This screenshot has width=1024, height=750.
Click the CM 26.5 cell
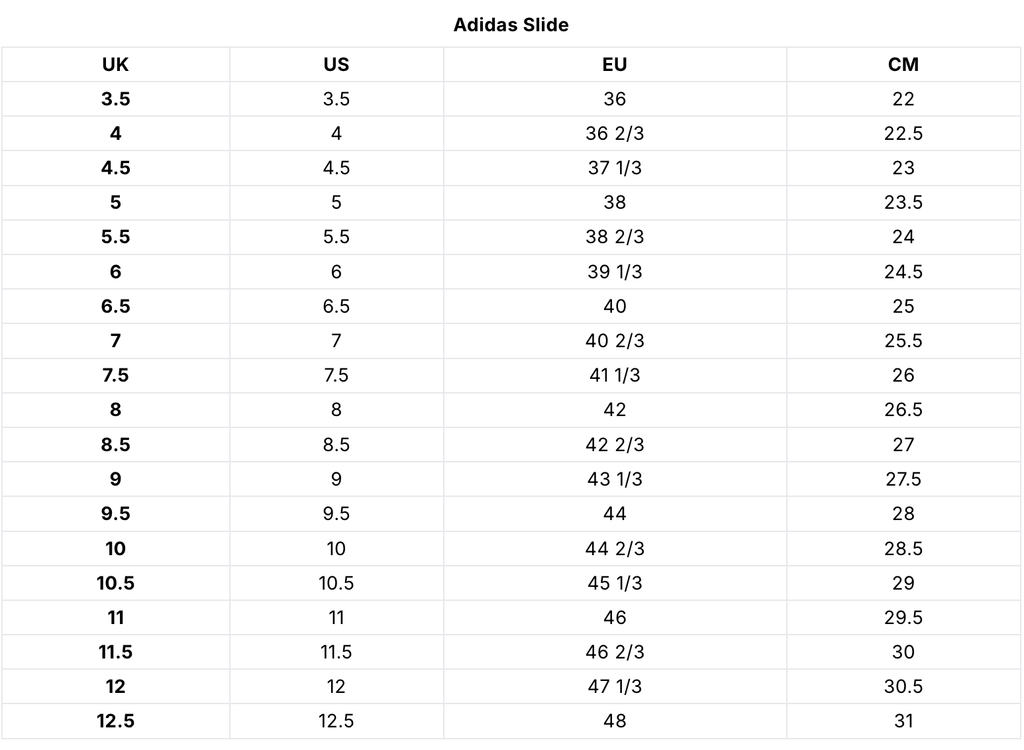click(x=903, y=410)
